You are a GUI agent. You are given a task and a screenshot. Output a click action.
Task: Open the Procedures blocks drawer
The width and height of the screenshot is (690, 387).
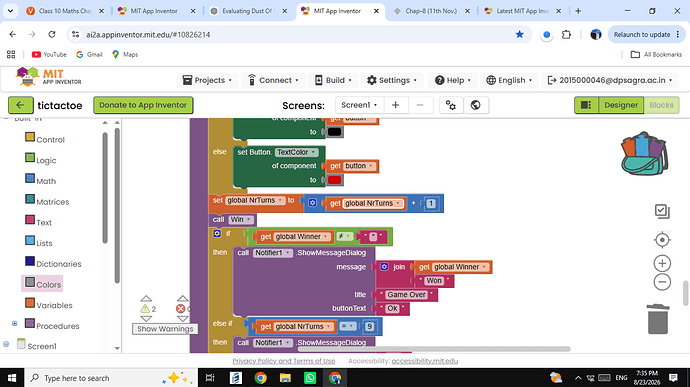pyautogui.click(x=52, y=325)
